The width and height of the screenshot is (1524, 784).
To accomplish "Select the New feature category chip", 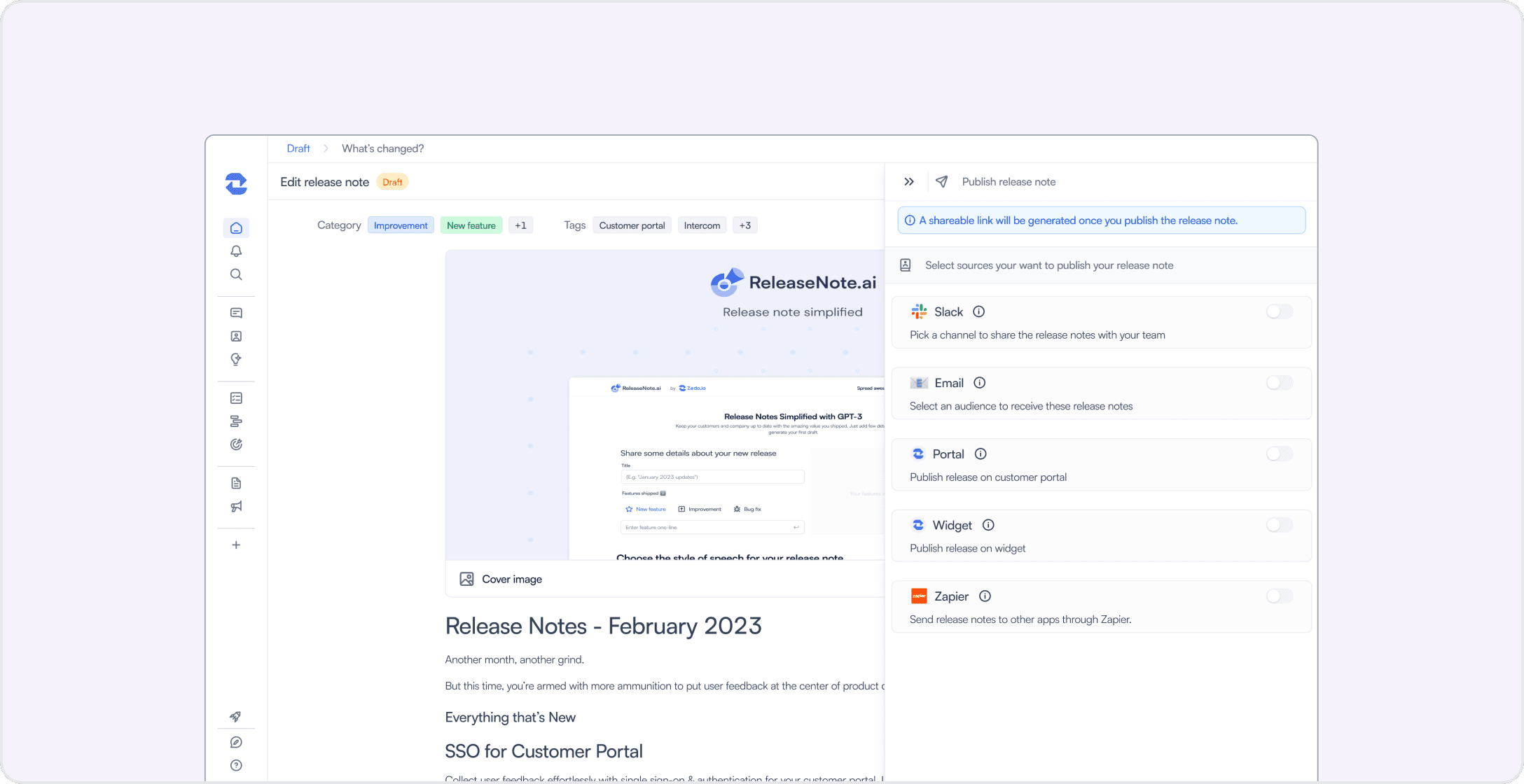I will click(471, 225).
